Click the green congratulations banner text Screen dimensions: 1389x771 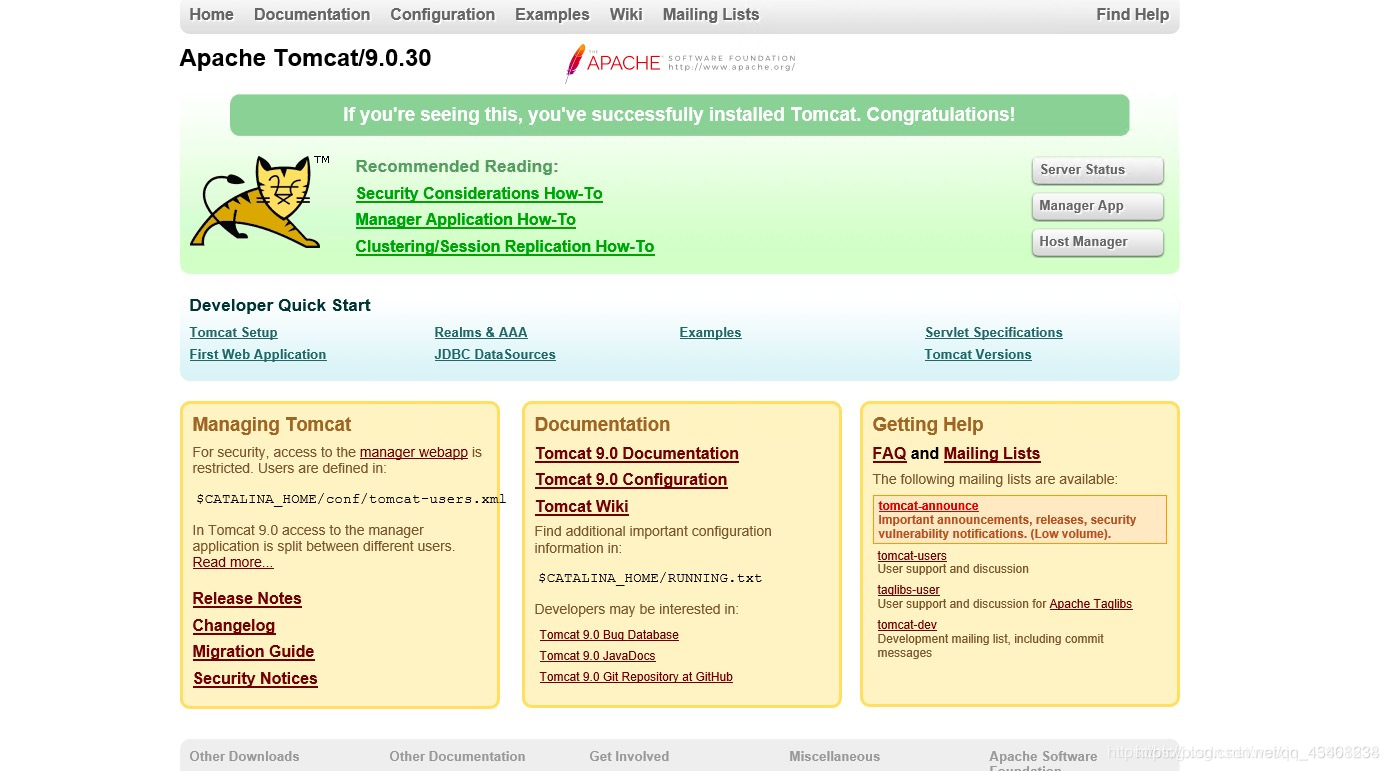[x=679, y=115]
